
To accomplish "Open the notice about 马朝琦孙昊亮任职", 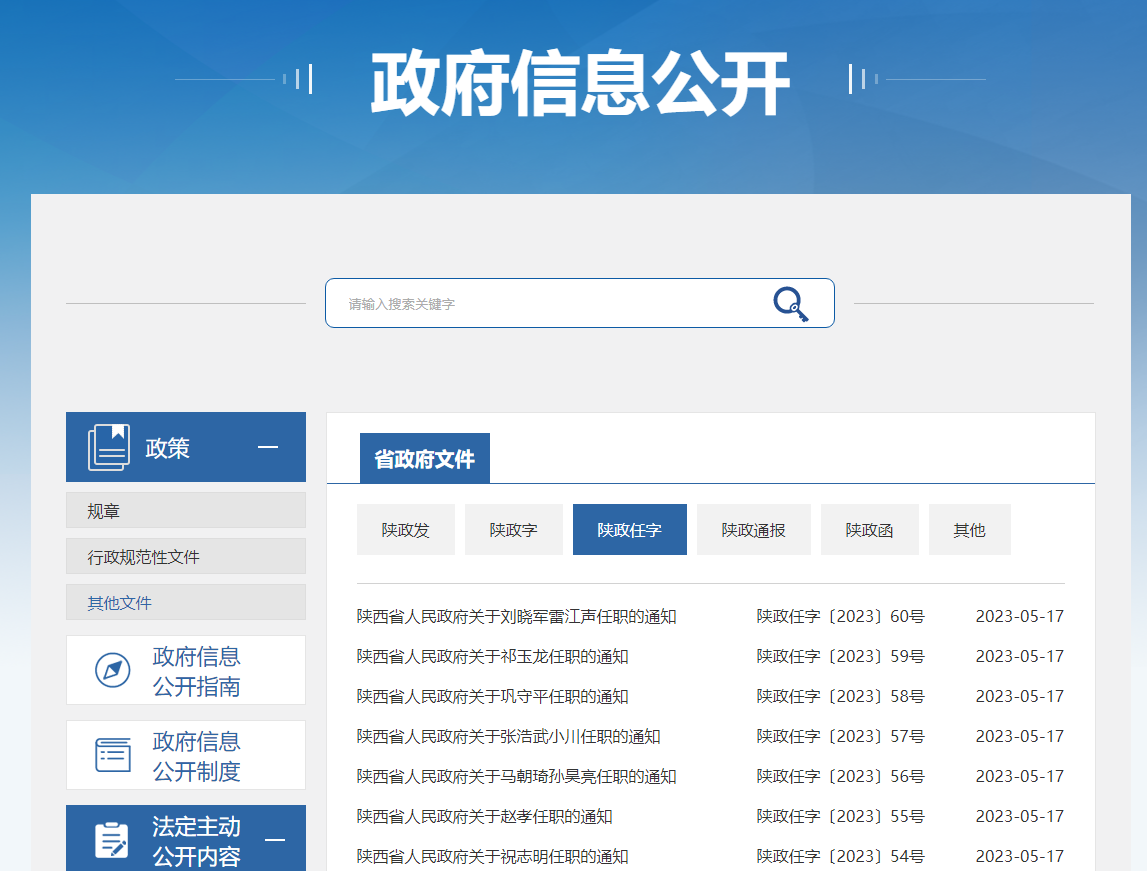I will (516, 777).
